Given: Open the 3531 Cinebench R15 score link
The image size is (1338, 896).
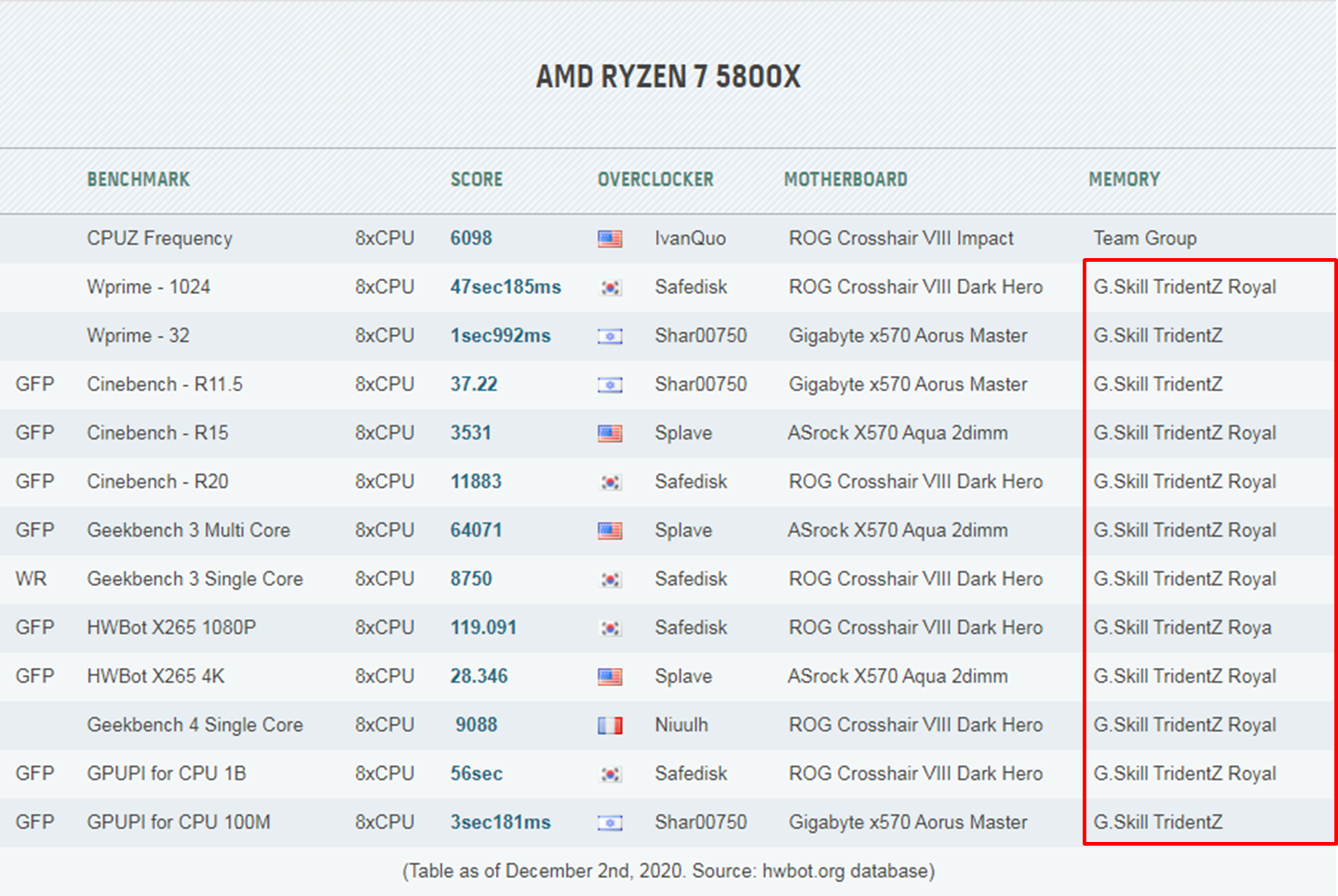Looking at the screenshot, I should [x=473, y=432].
